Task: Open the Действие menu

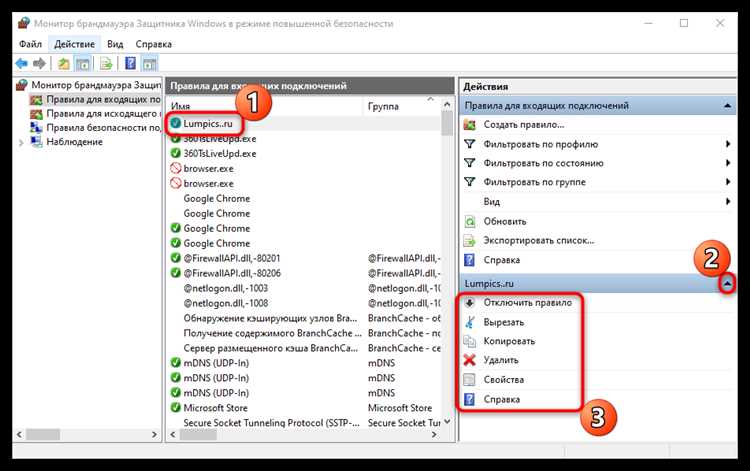Action: pos(74,44)
